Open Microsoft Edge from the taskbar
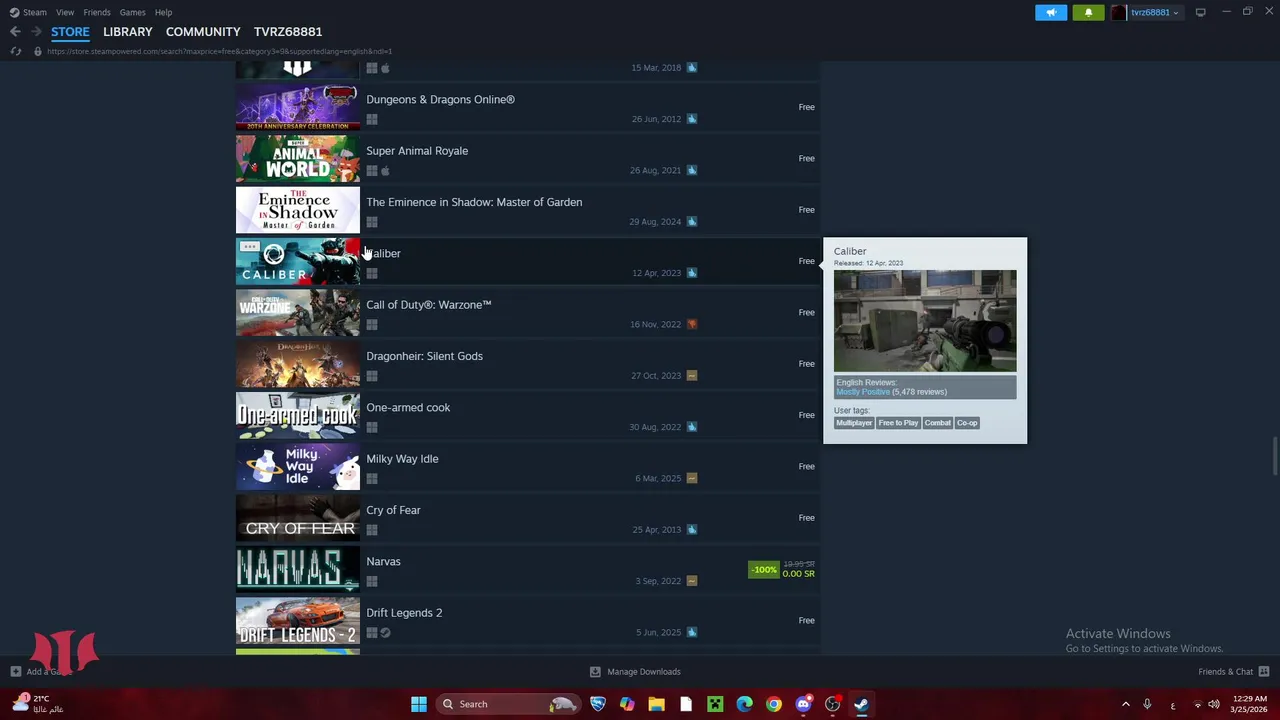This screenshot has width=1280, height=720. (744, 704)
